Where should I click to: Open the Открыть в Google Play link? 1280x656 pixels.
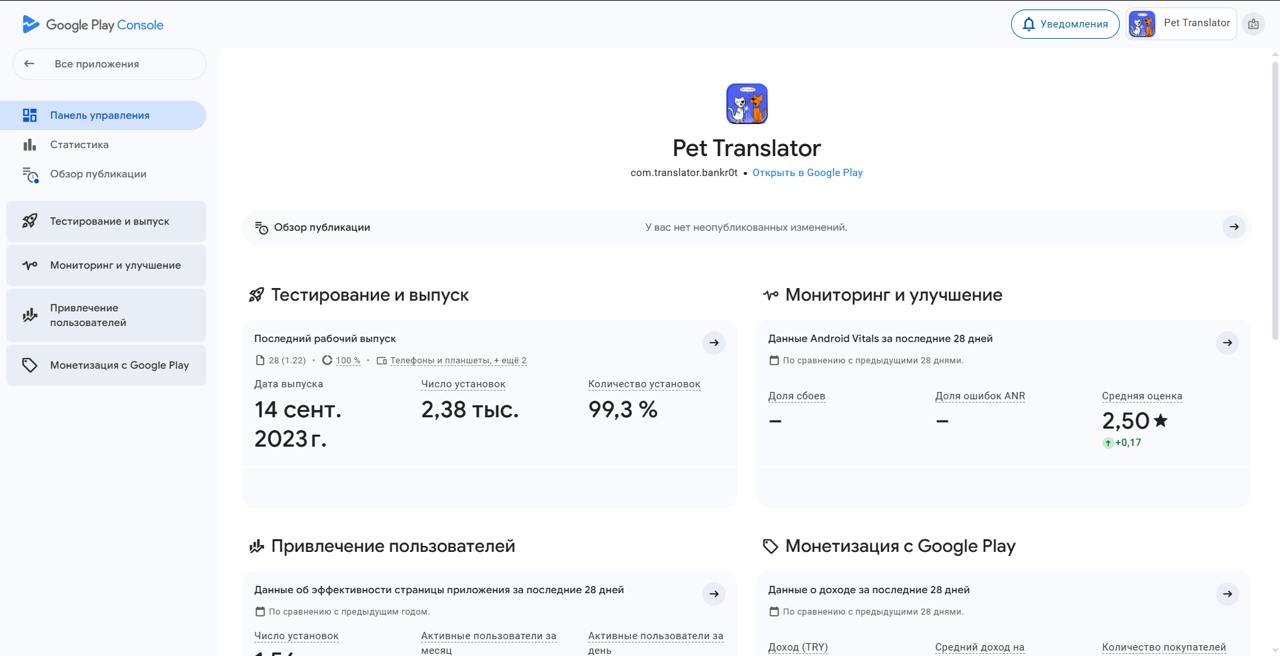(808, 172)
